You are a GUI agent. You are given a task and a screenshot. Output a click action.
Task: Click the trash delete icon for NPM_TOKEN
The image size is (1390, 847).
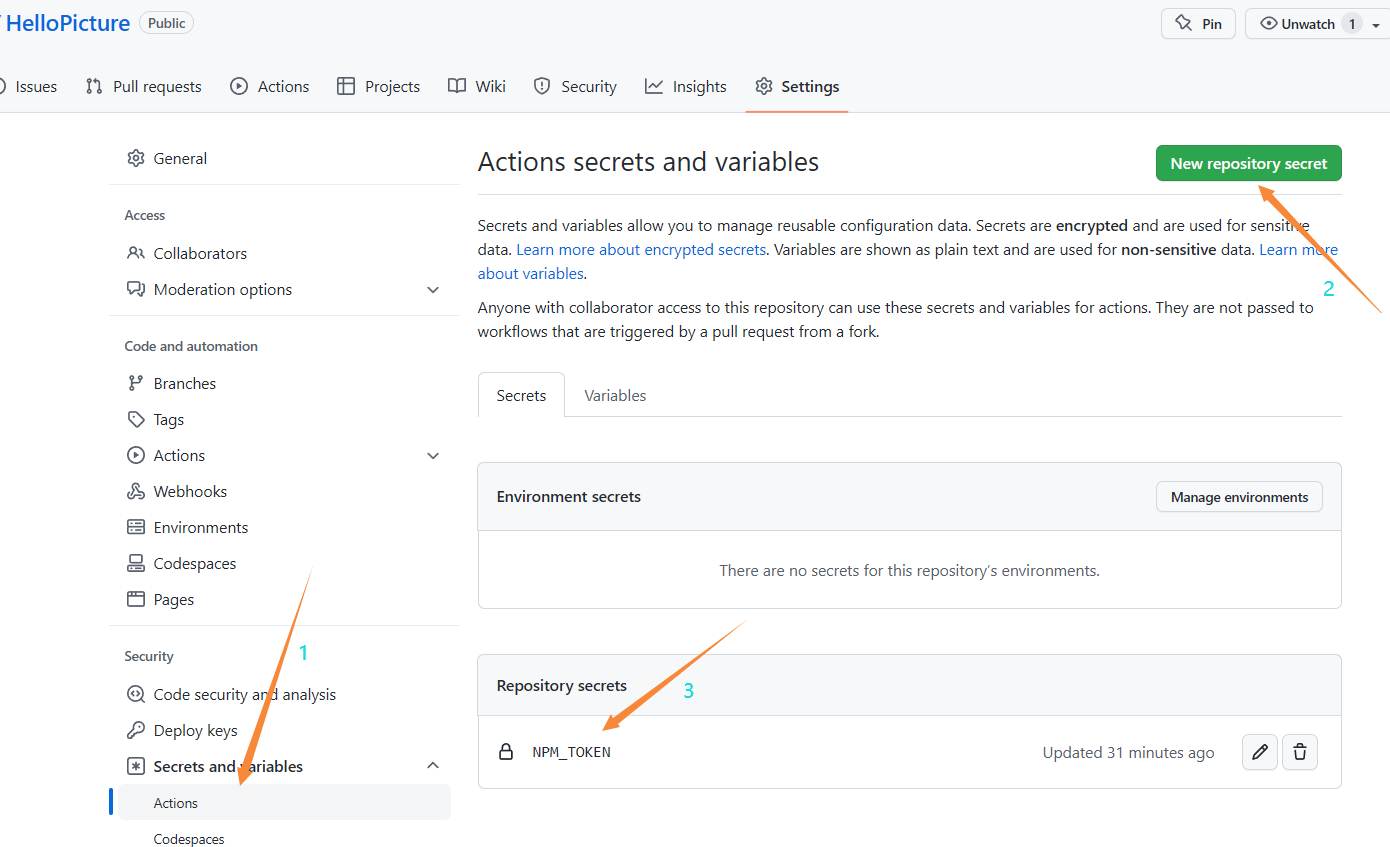point(1299,752)
